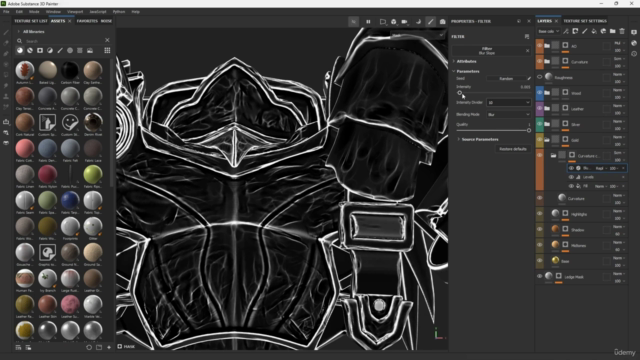Image resolution: width=640 pixels, height=360 pixels.
Task: Click the Intensity slider handle
Action: coord(459,93)
